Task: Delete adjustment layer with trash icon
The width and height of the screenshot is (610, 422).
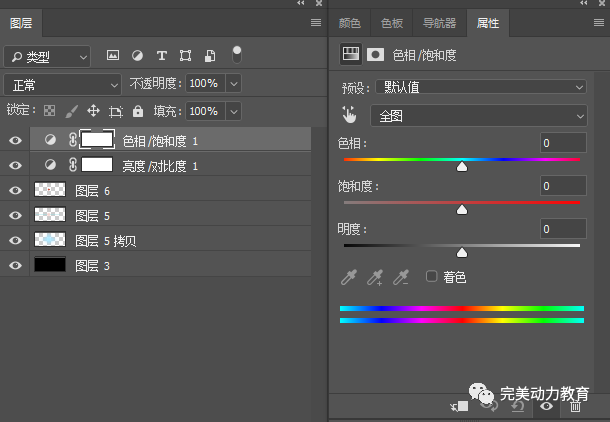Action: 575,406
